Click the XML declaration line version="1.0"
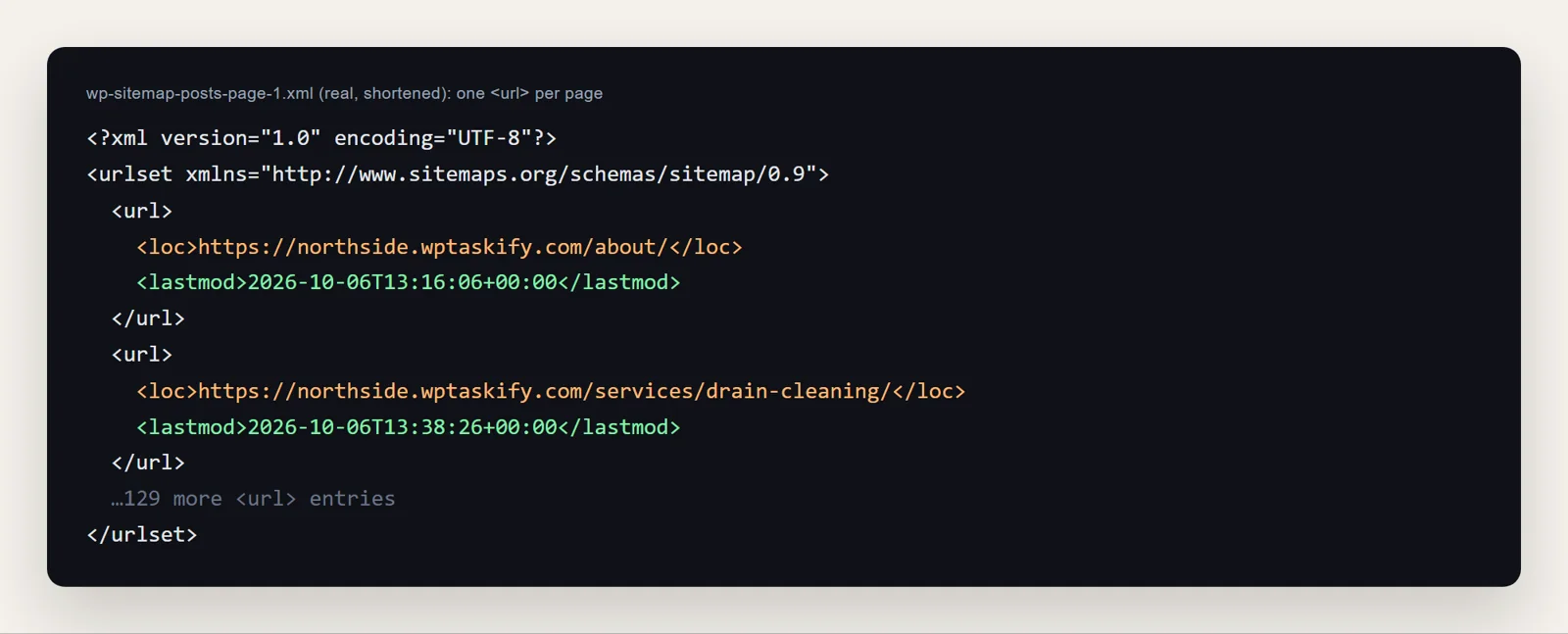Viewport: 1568px width, 634px height. (321, 138)
